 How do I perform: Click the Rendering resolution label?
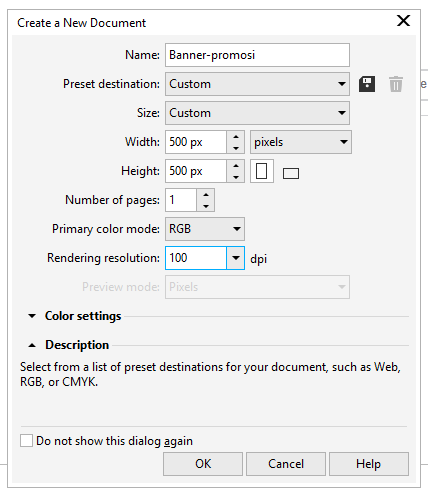(103, 258)
